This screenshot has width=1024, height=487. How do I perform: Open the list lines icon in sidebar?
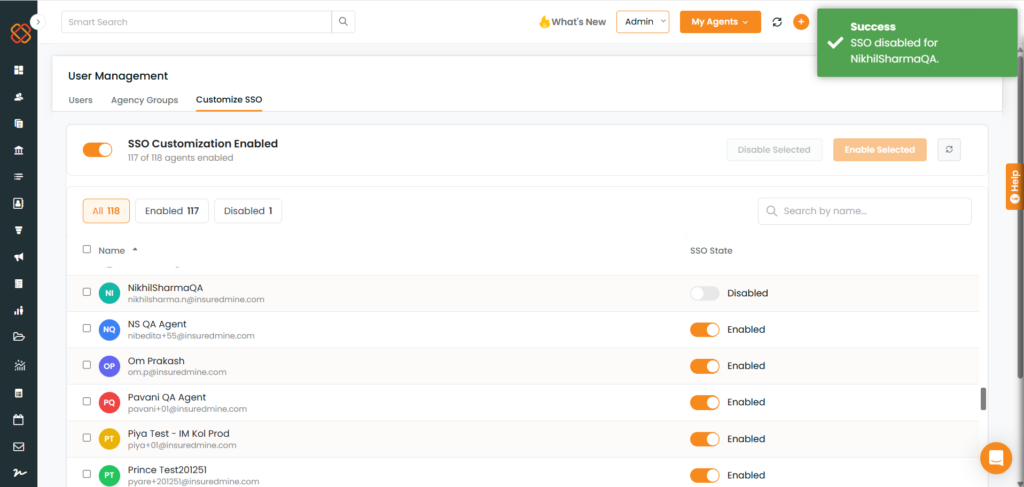point(18,177)
